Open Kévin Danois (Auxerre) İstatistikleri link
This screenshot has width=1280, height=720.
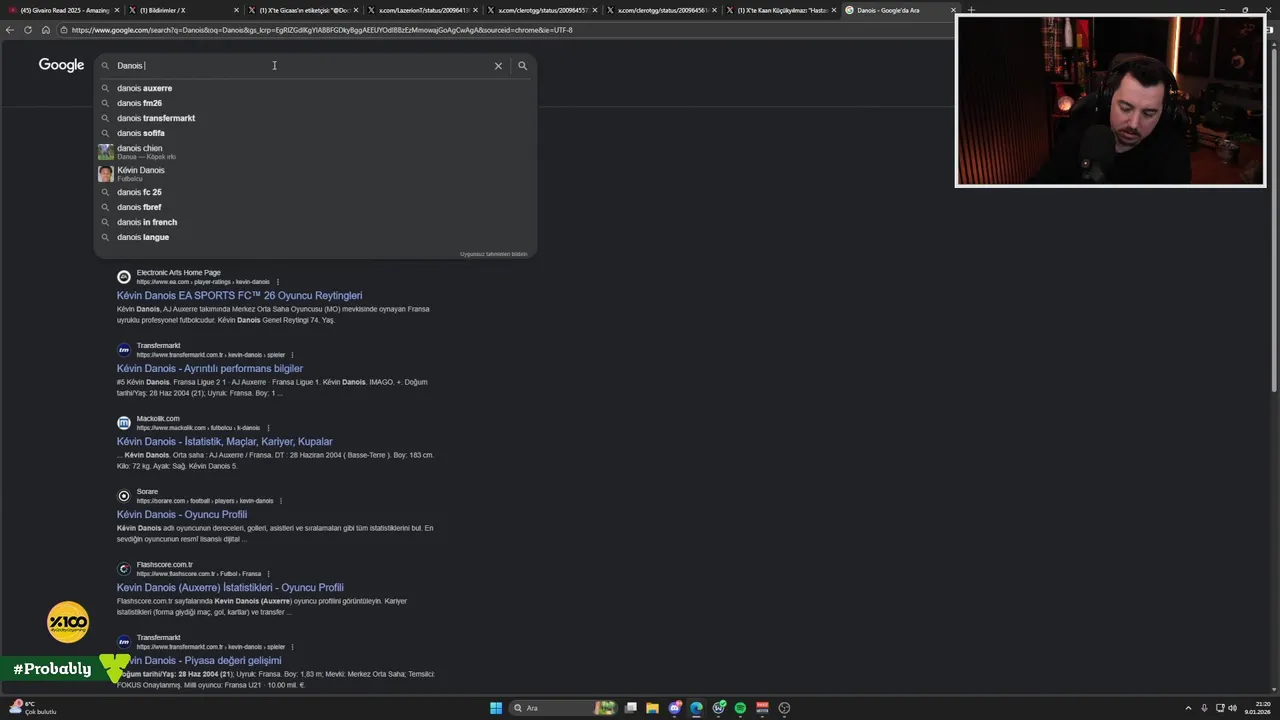pos(230,588)
